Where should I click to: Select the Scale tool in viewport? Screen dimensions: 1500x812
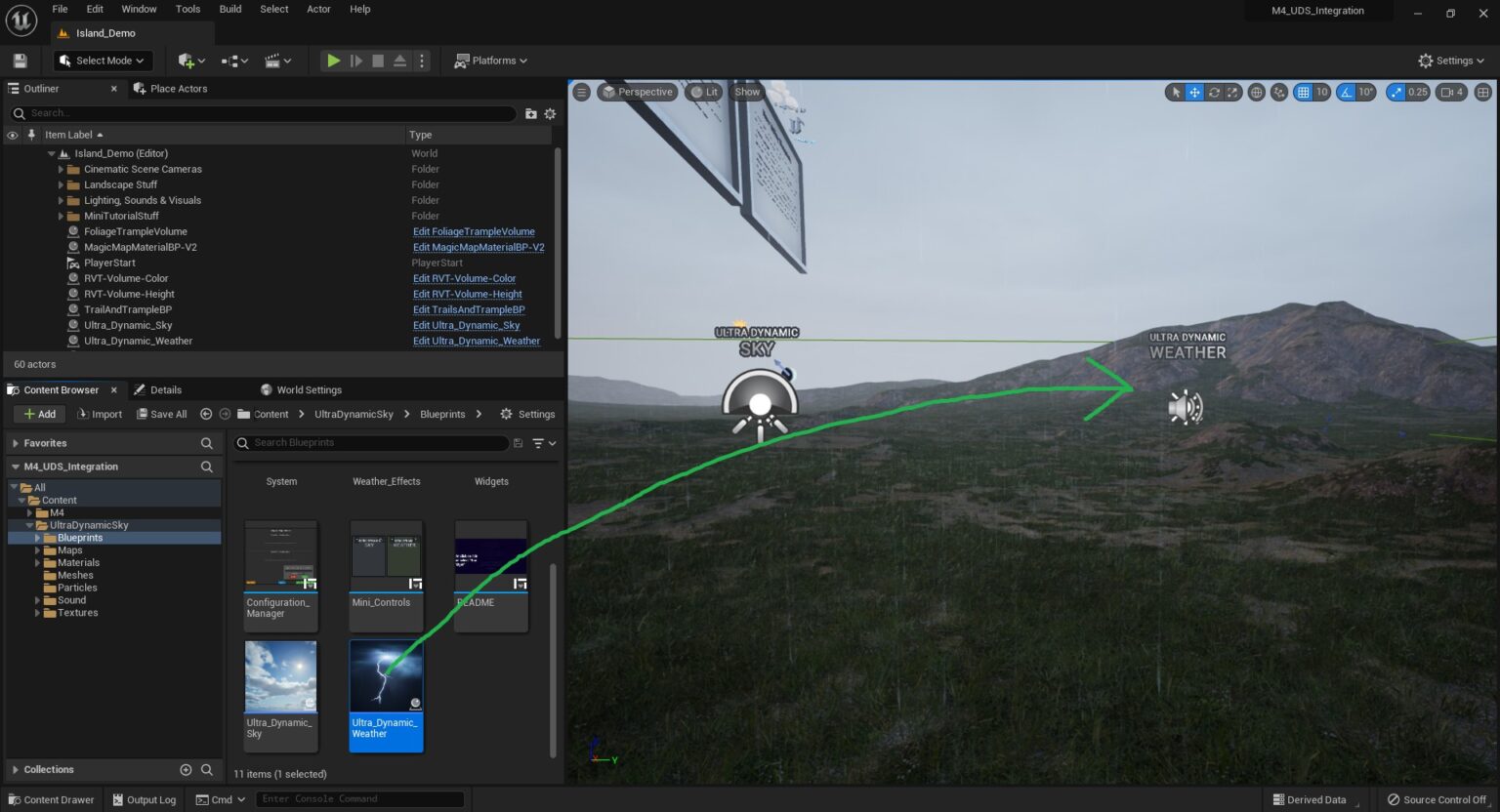1232,92
